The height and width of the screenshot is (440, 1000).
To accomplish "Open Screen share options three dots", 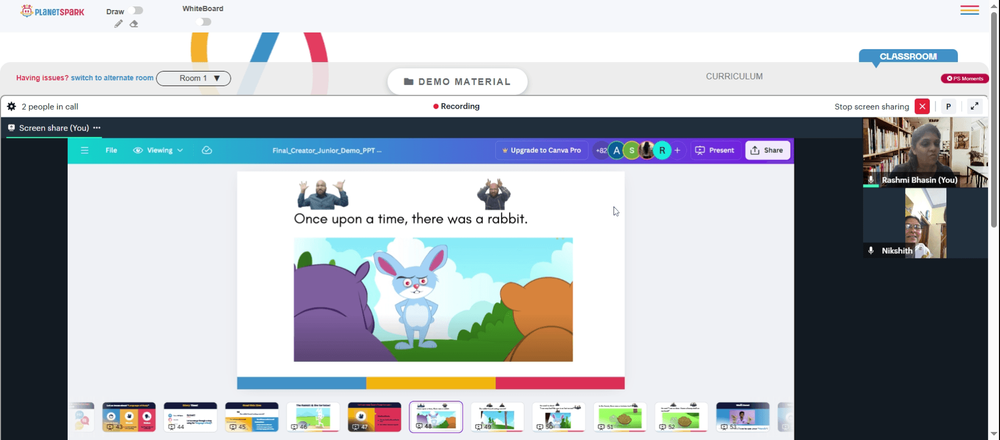I will pyautogui.click(x=97, y=128).
